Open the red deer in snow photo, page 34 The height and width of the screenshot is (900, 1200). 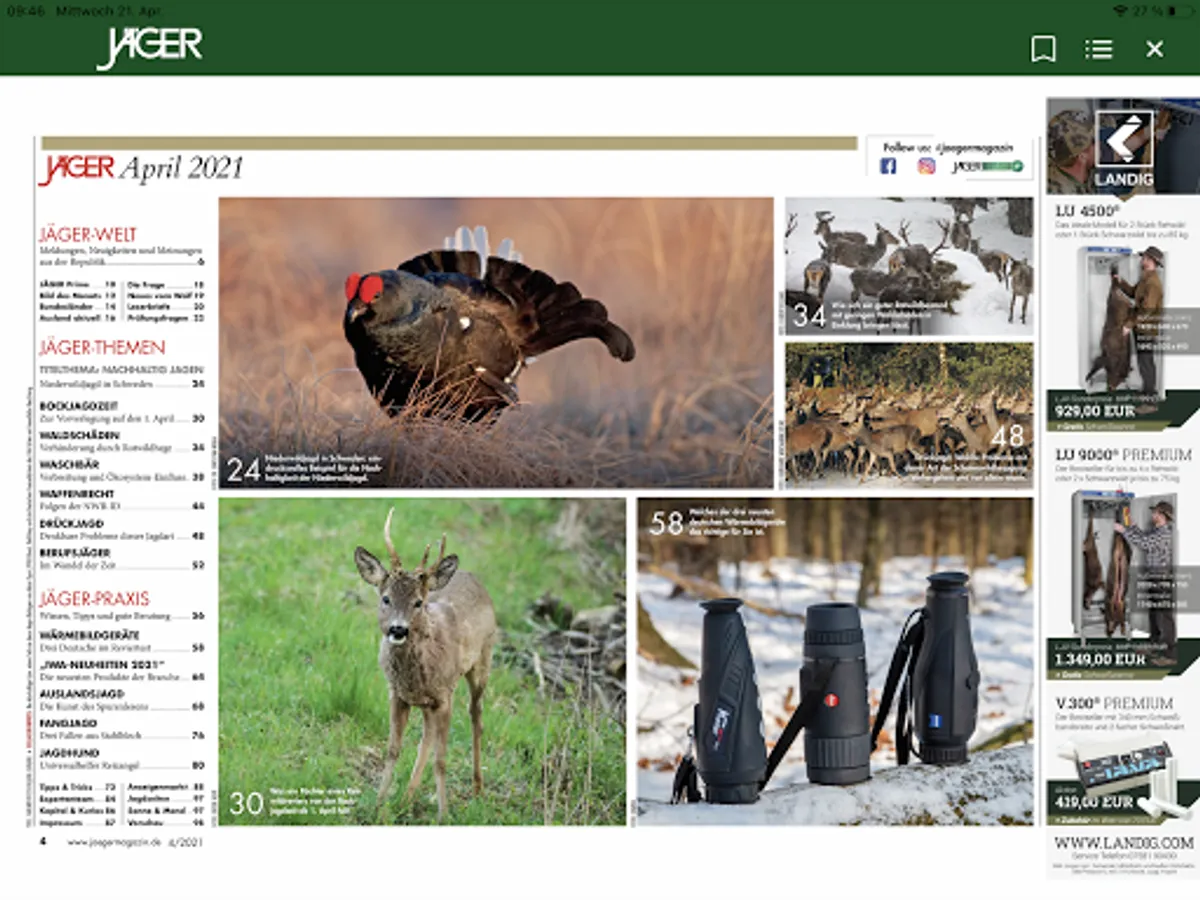[909, 265]
